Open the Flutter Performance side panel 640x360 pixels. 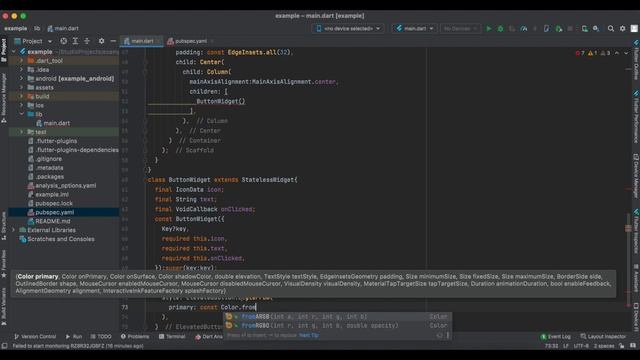[636, 116]
